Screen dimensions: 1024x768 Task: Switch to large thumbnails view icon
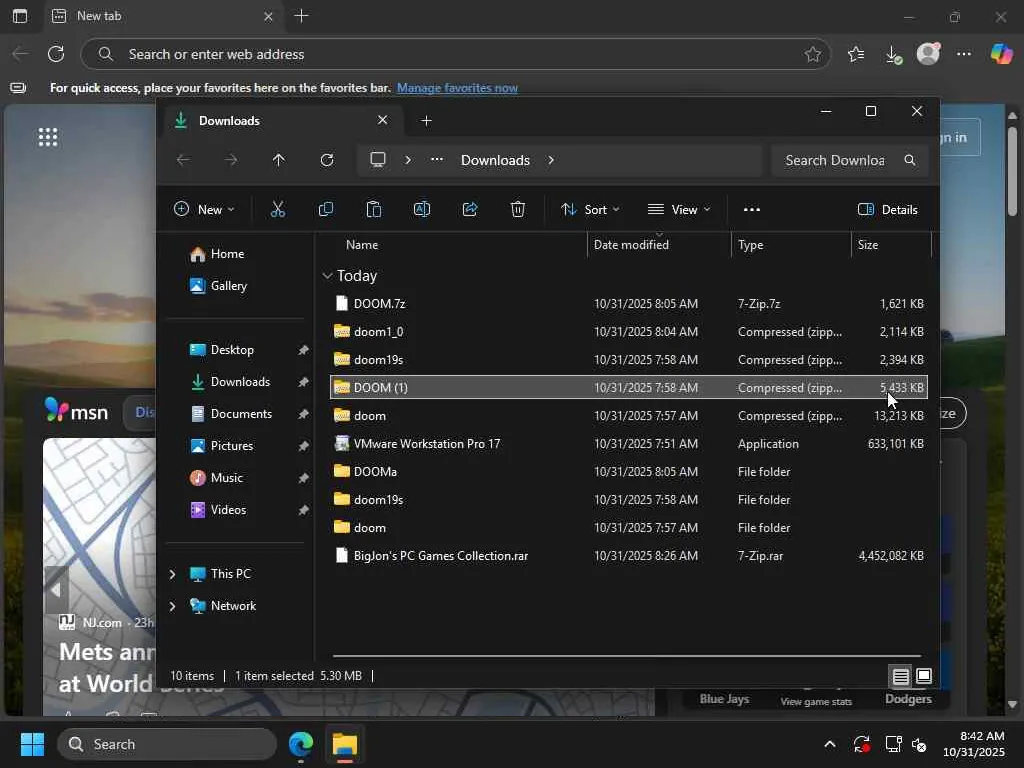[924, 676]
